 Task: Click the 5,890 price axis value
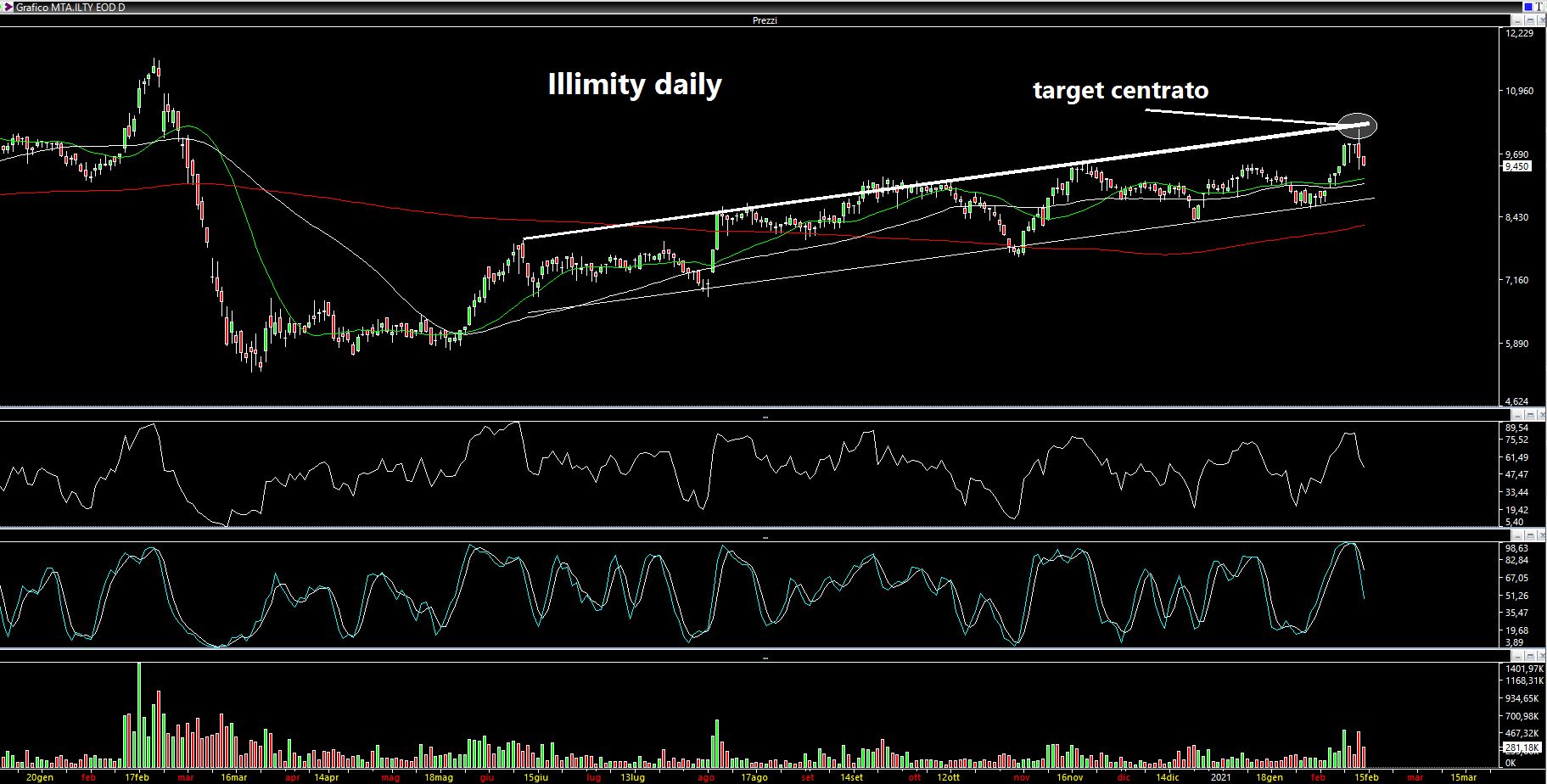coord(1516,344)
